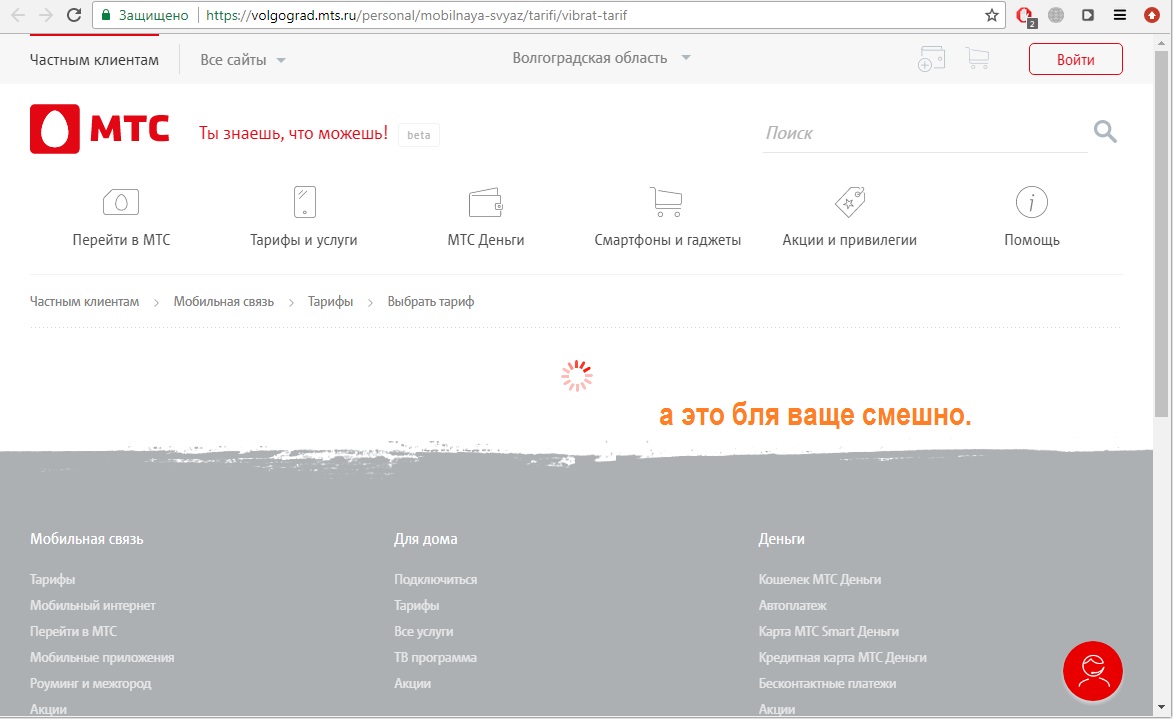Click the green padlock security icon
Screen dimensions: 1173x719
105,15
